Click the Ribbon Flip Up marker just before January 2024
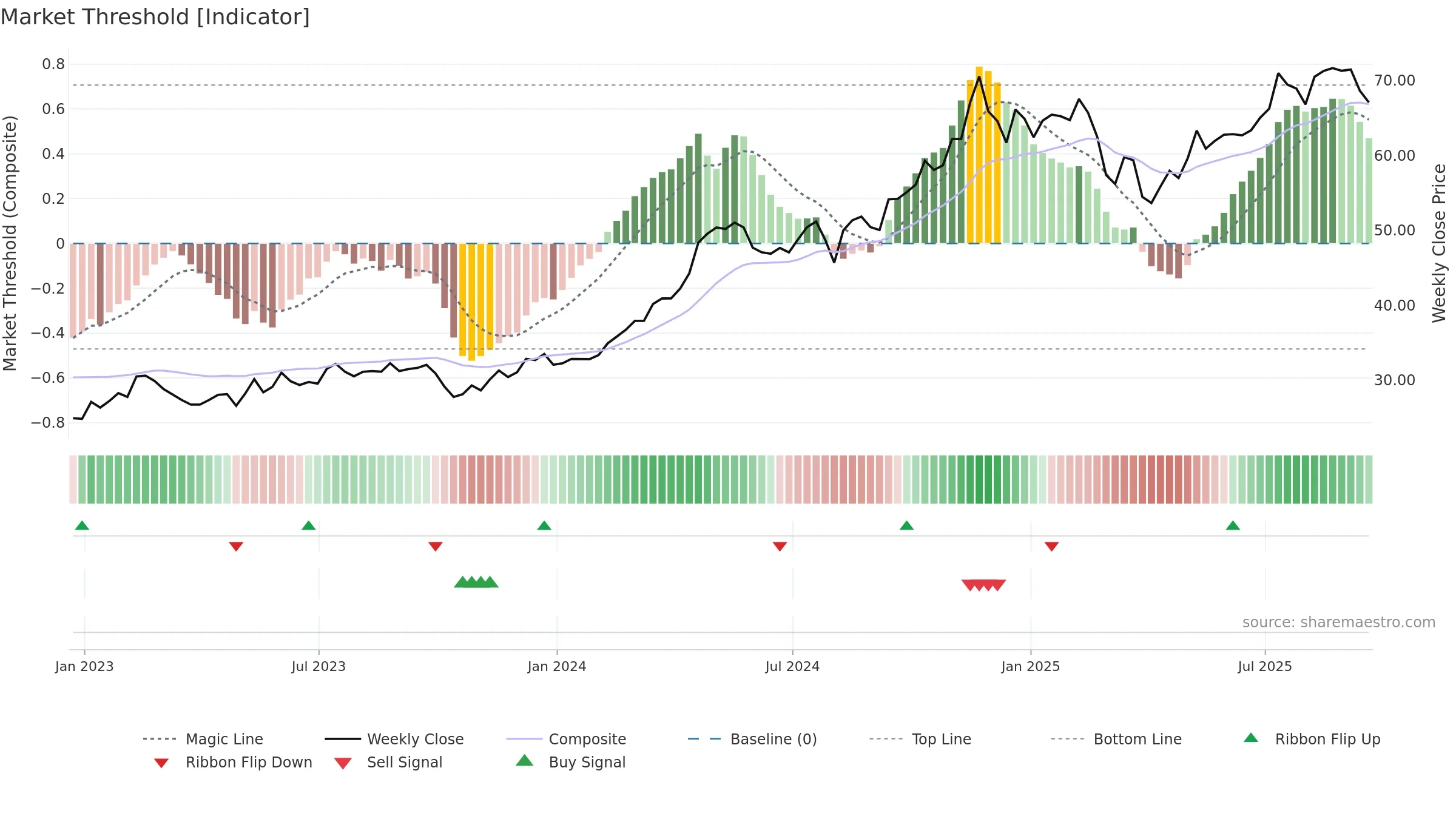 pyautogui.click(x=544, y=525)
